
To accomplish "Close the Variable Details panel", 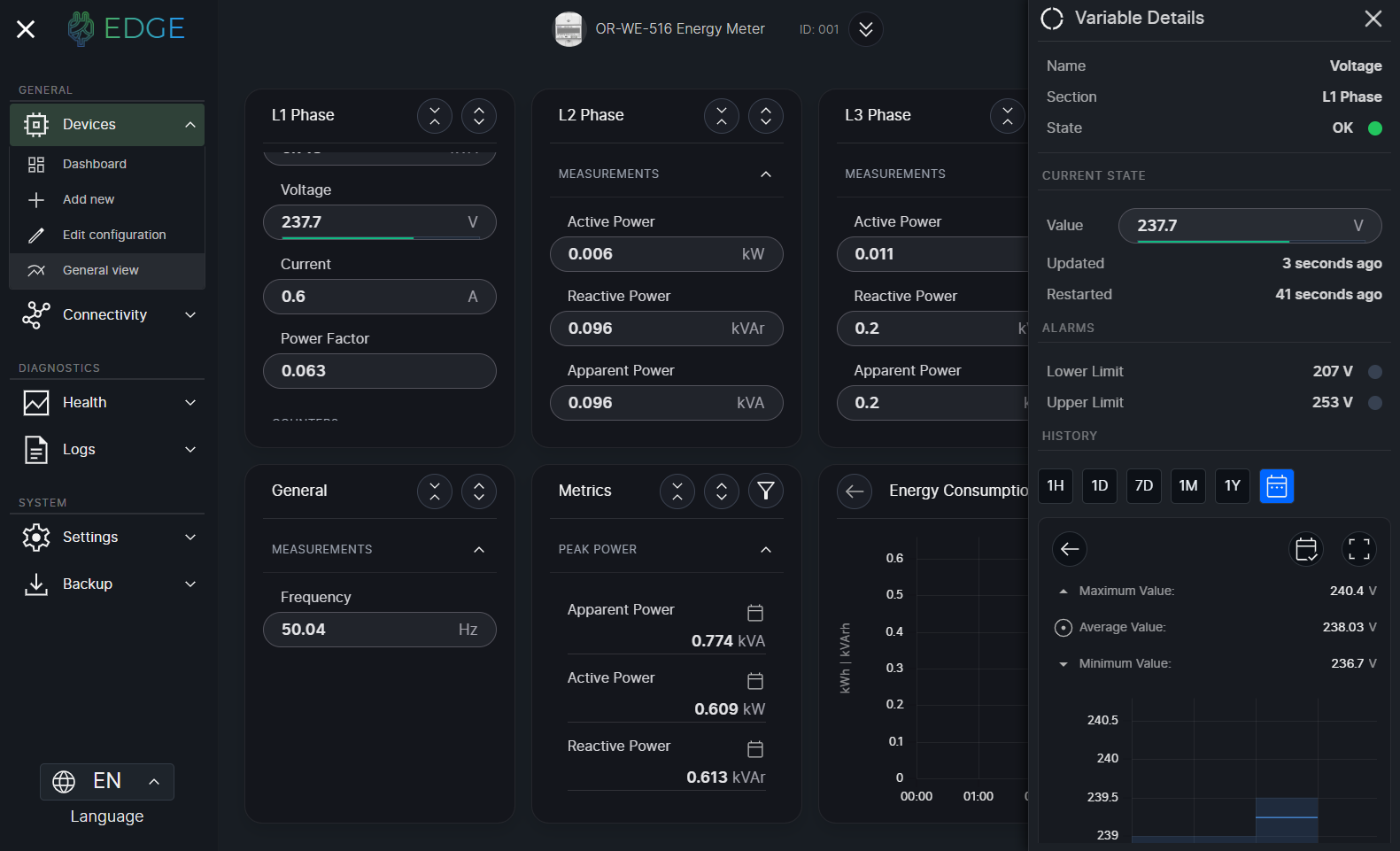I will (1373, 19).
